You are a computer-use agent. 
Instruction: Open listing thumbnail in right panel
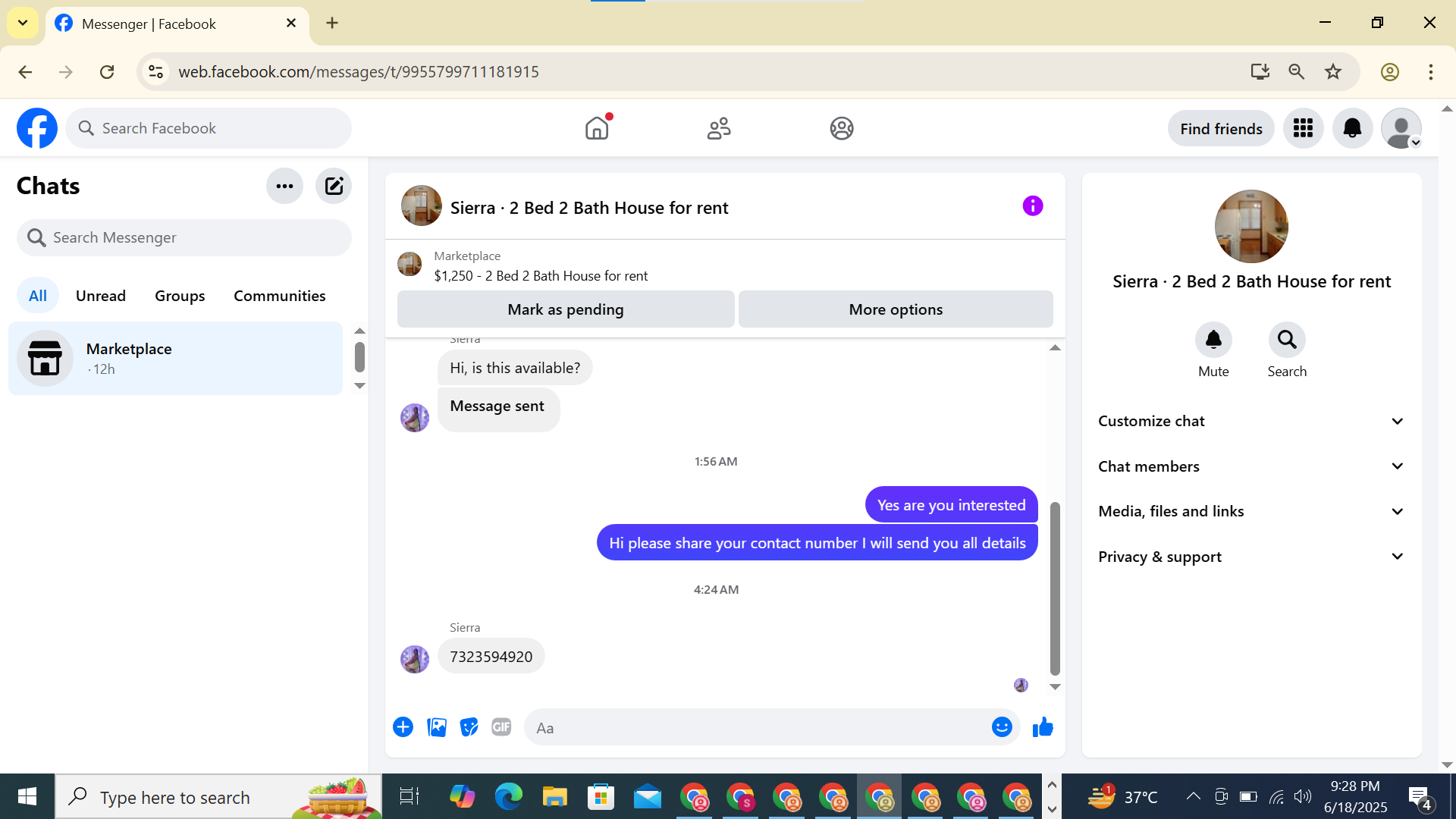[x=1251, y=226]
